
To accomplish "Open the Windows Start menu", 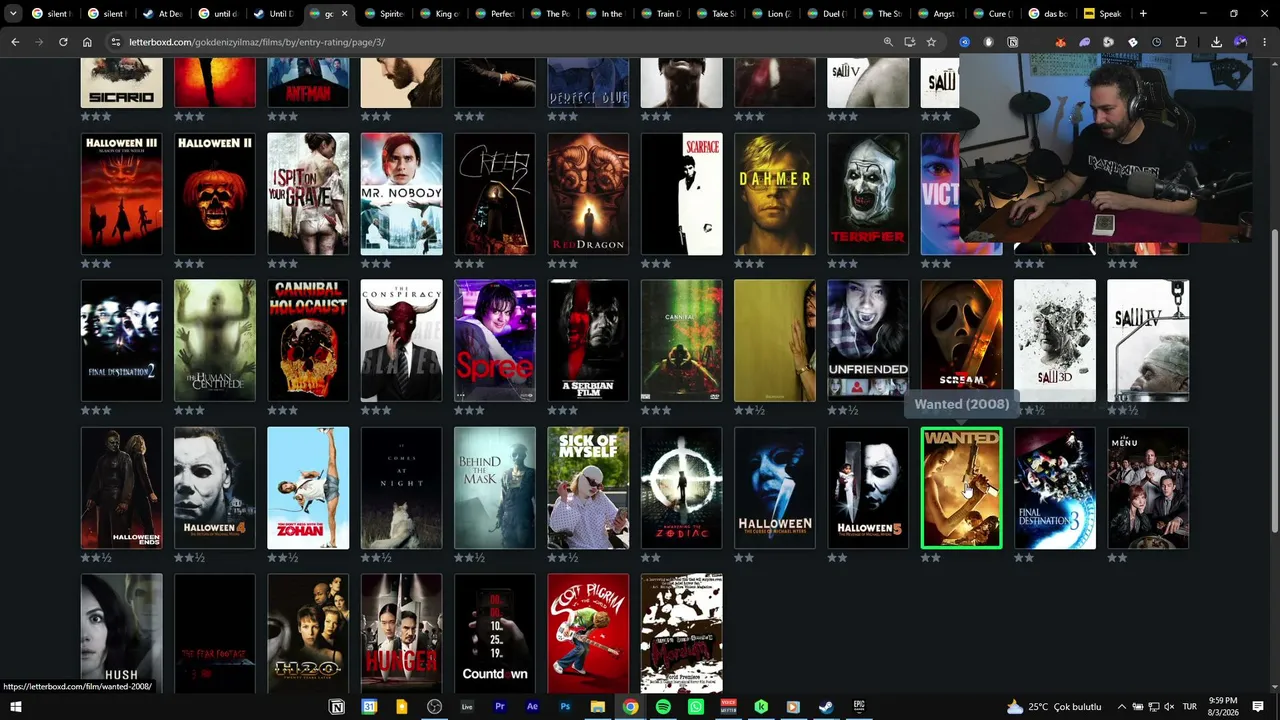I will (x=15, y=707).
